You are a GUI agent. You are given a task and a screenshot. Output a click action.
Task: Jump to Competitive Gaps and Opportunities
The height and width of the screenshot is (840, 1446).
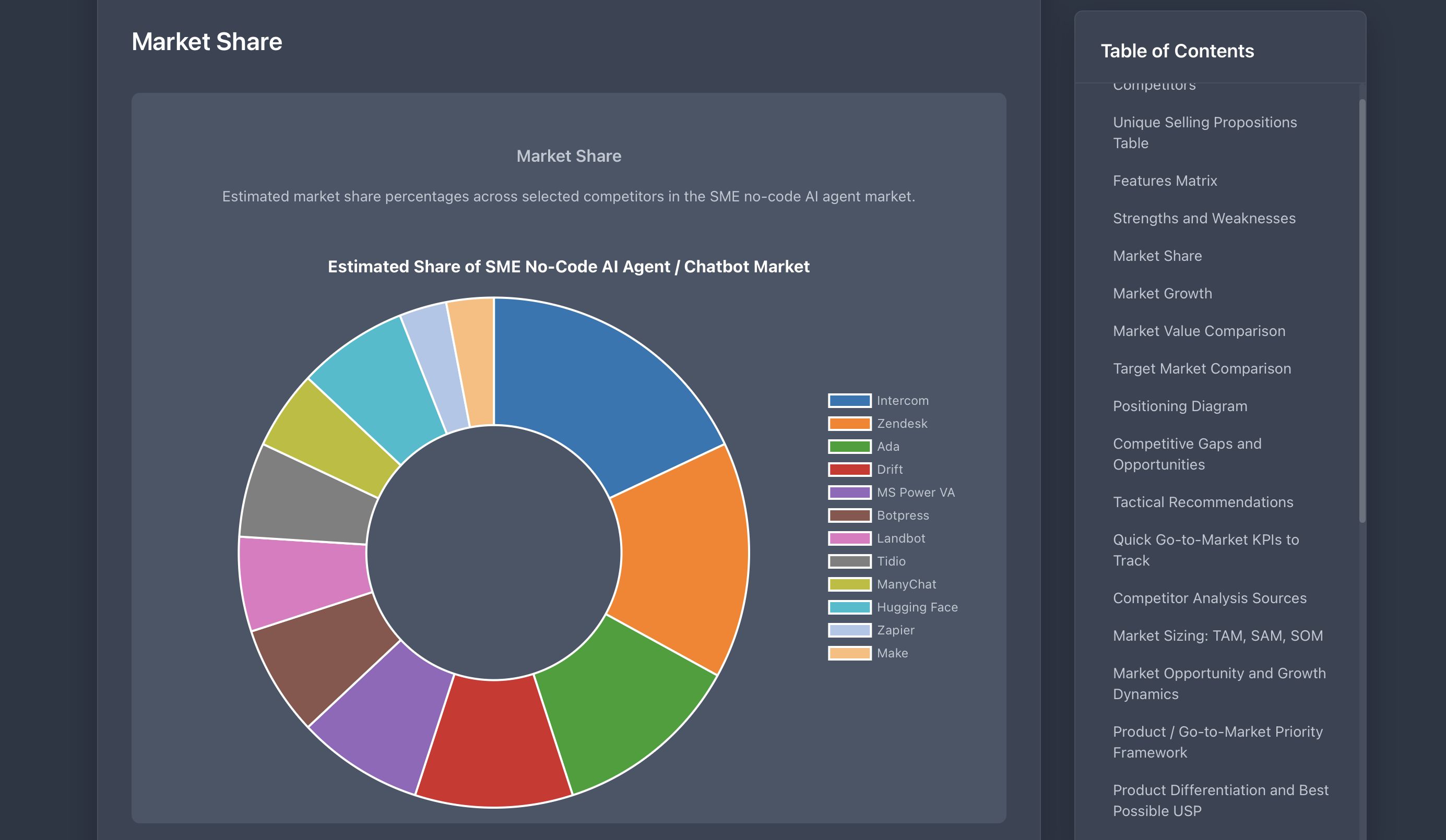pos(1187,454)
